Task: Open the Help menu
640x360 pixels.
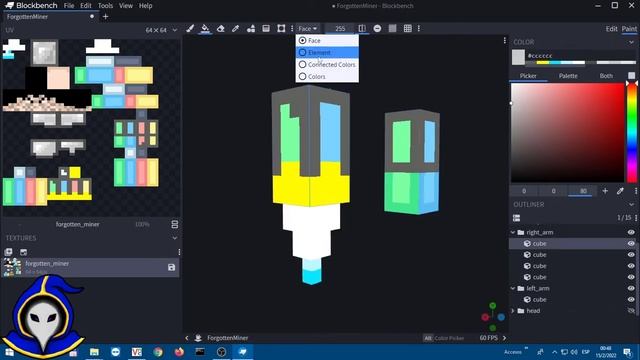Action: coord(145,6)
